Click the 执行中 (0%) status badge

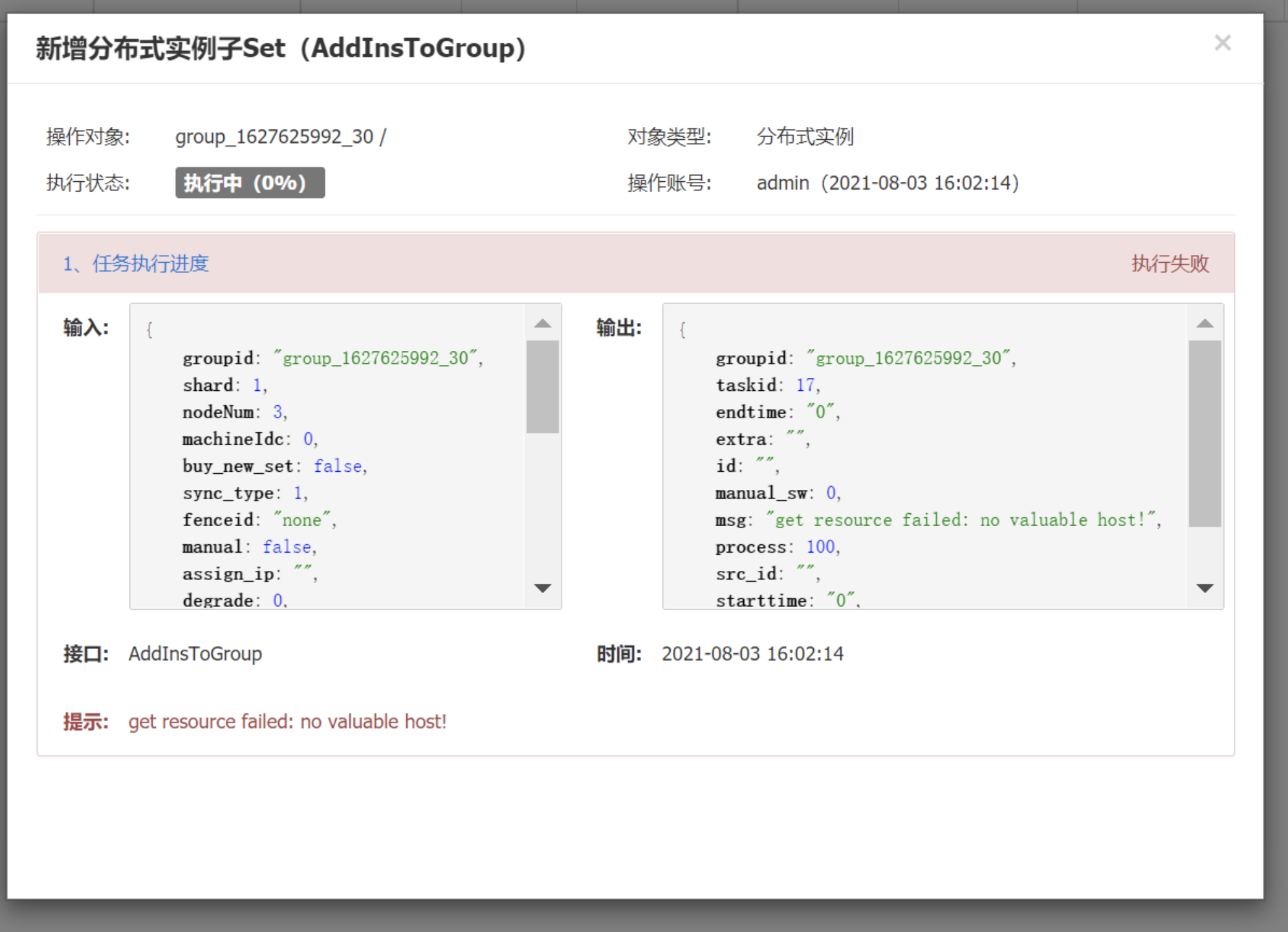coord(250,183)
